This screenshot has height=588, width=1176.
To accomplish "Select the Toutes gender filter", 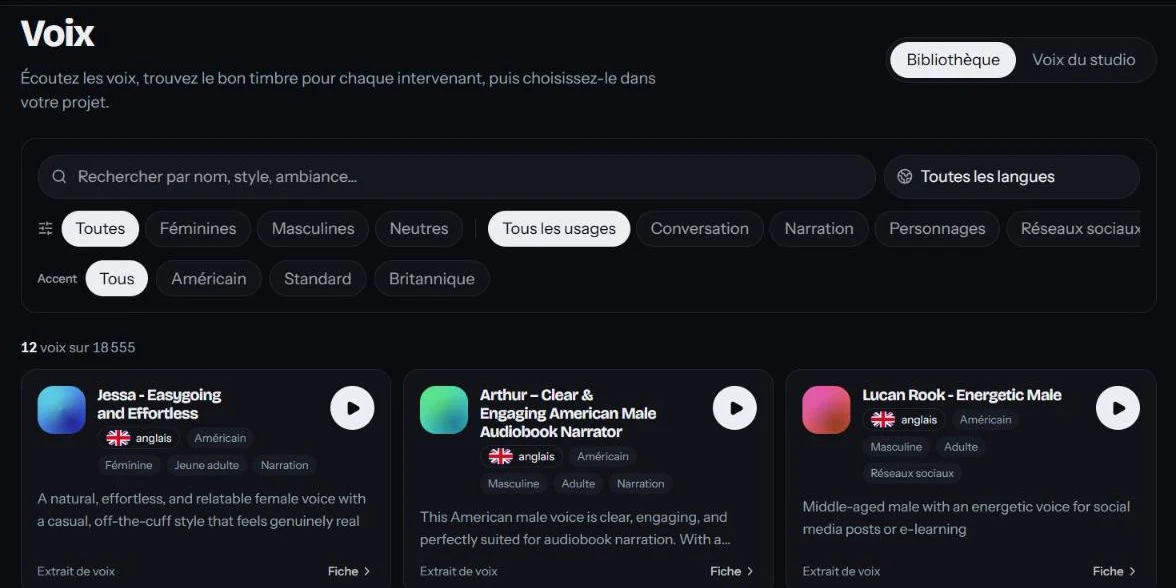I will coord(100,229).
